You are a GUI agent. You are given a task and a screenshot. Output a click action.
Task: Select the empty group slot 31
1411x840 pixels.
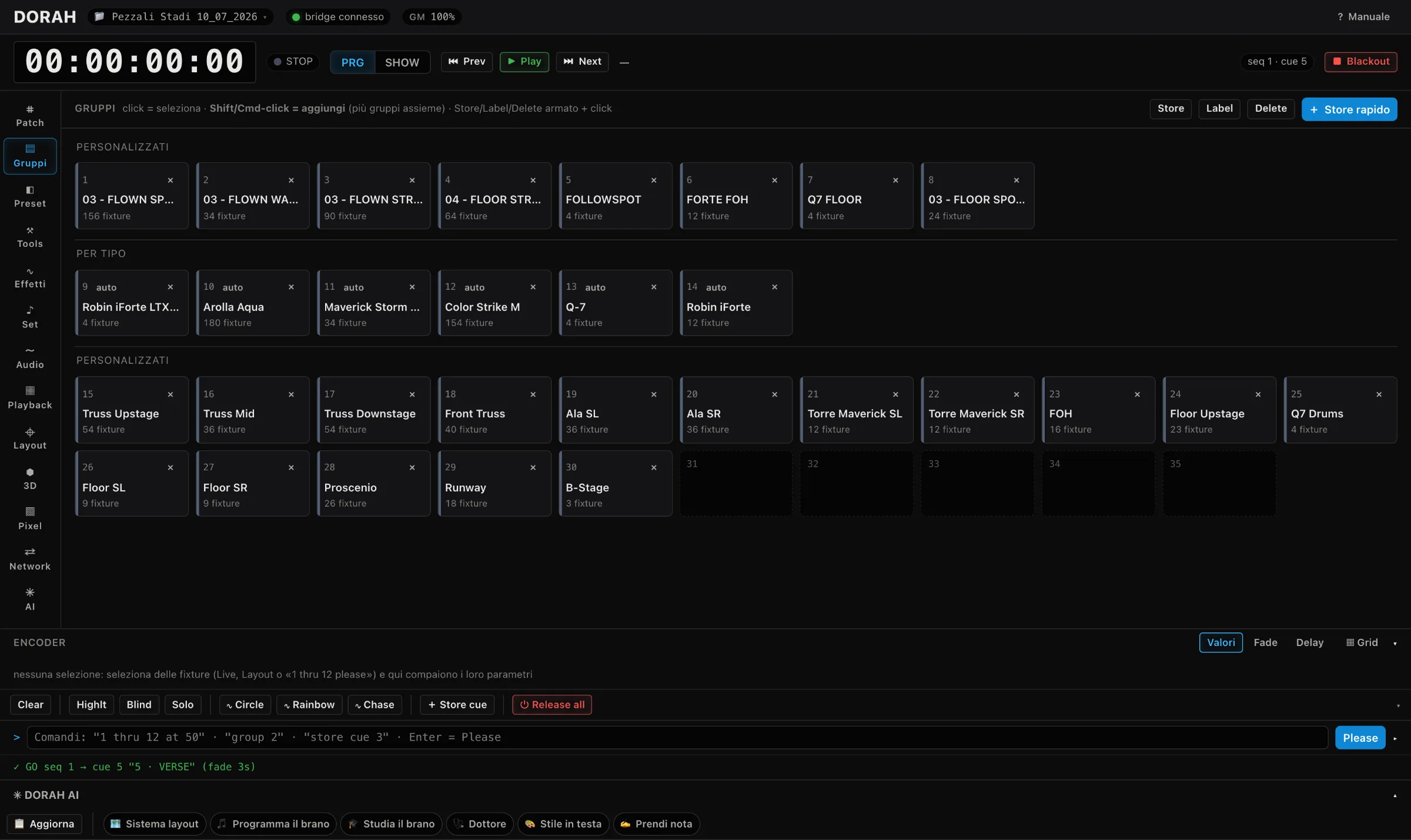click(736, 483)
